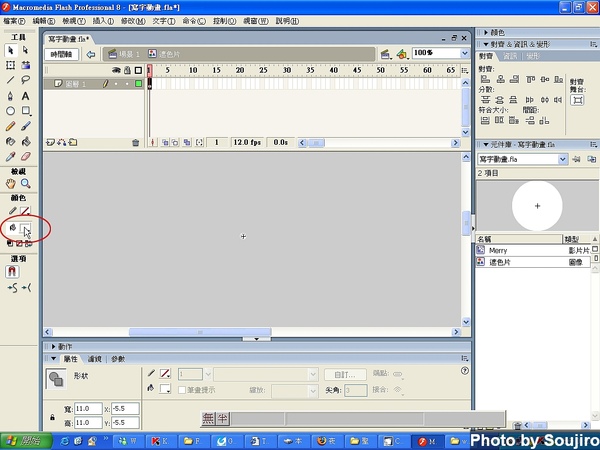The height and width of the screenshot is (450, 600).
Task: Toggle the layer outline green square
Action: (139, 84)
